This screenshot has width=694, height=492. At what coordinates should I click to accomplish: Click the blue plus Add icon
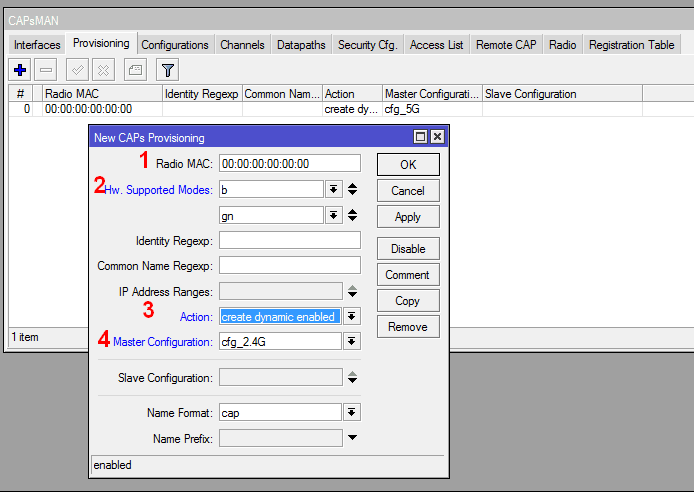20,69
